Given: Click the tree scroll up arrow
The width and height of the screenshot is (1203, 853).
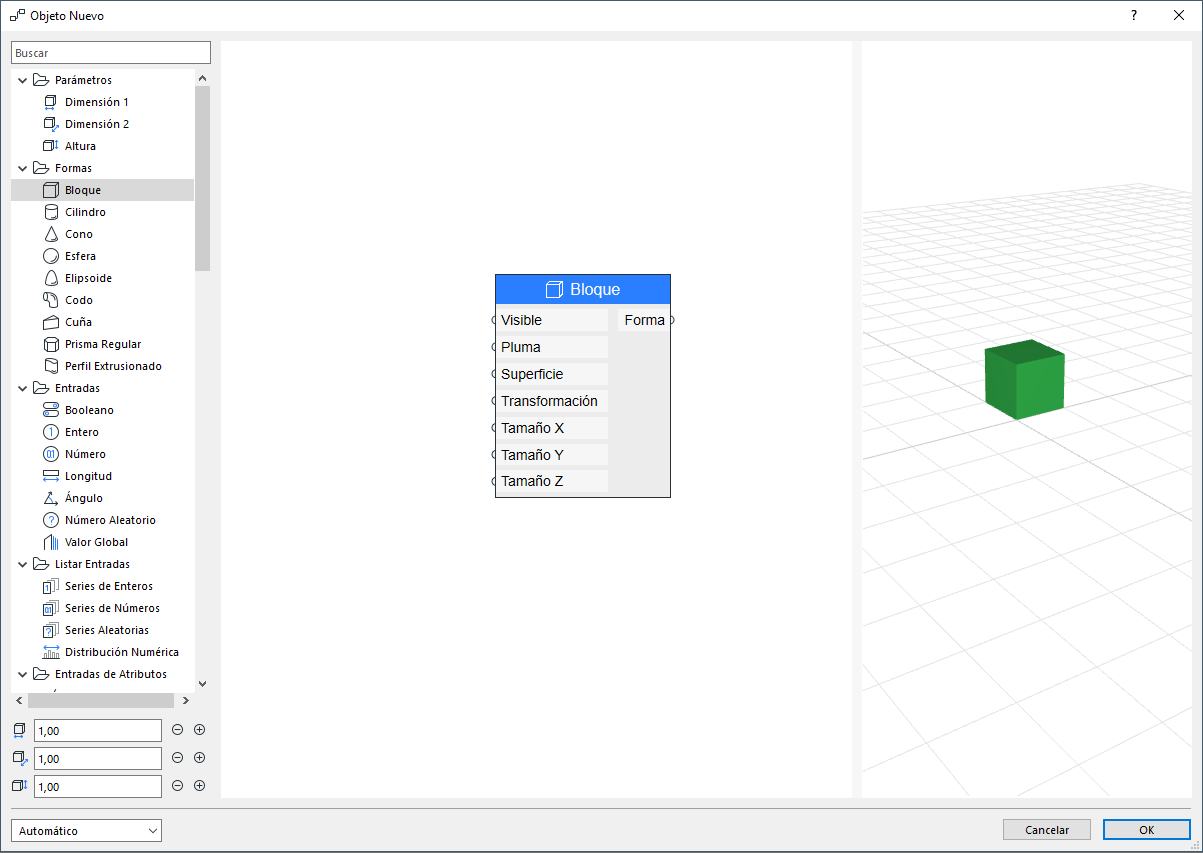Looking at the screenshot, I should (203, 78).
